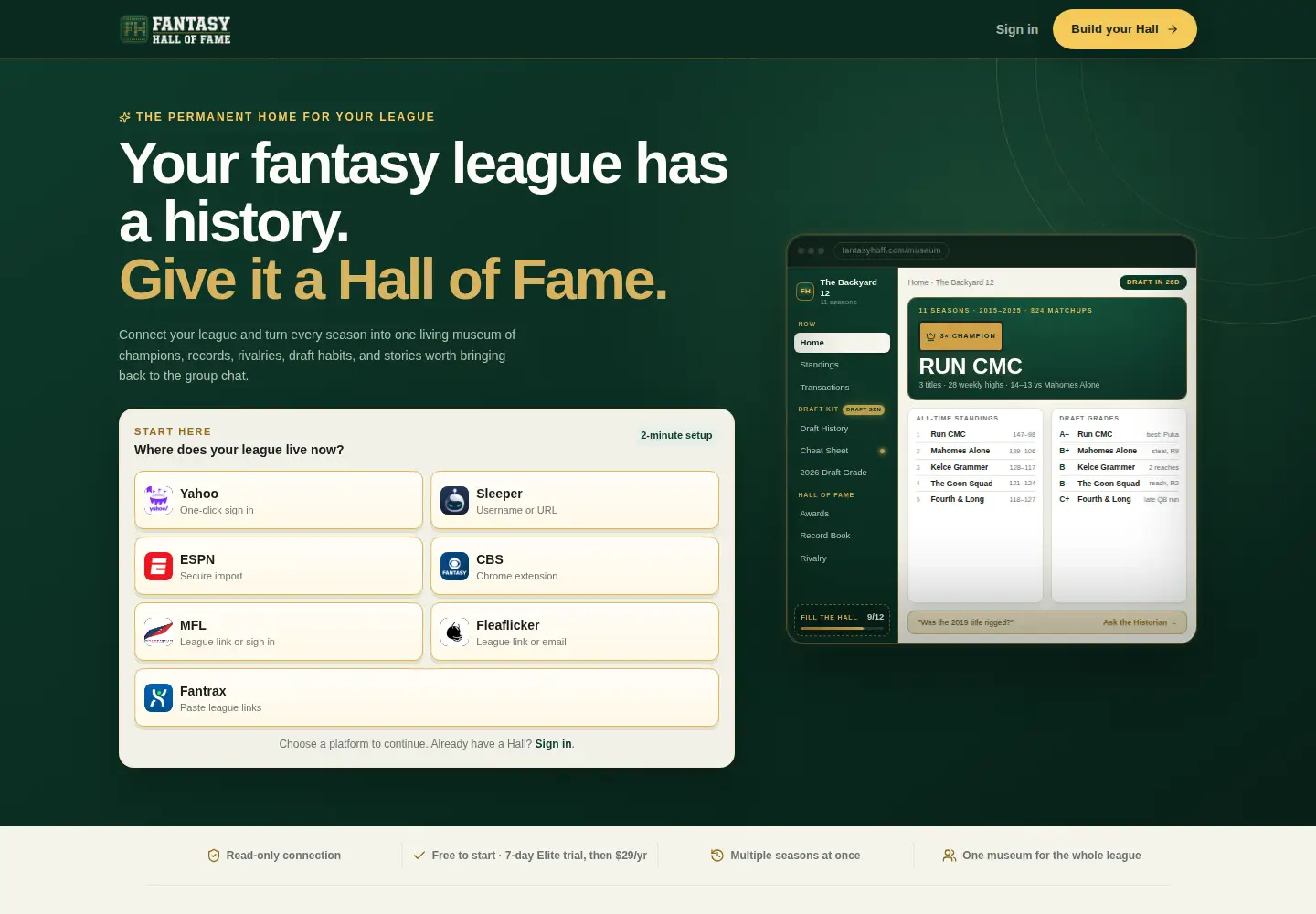Viewport: 1316px width, 914px height.
Task: Open Rivalry in museum sidebar
Action: tap(842, 558)
